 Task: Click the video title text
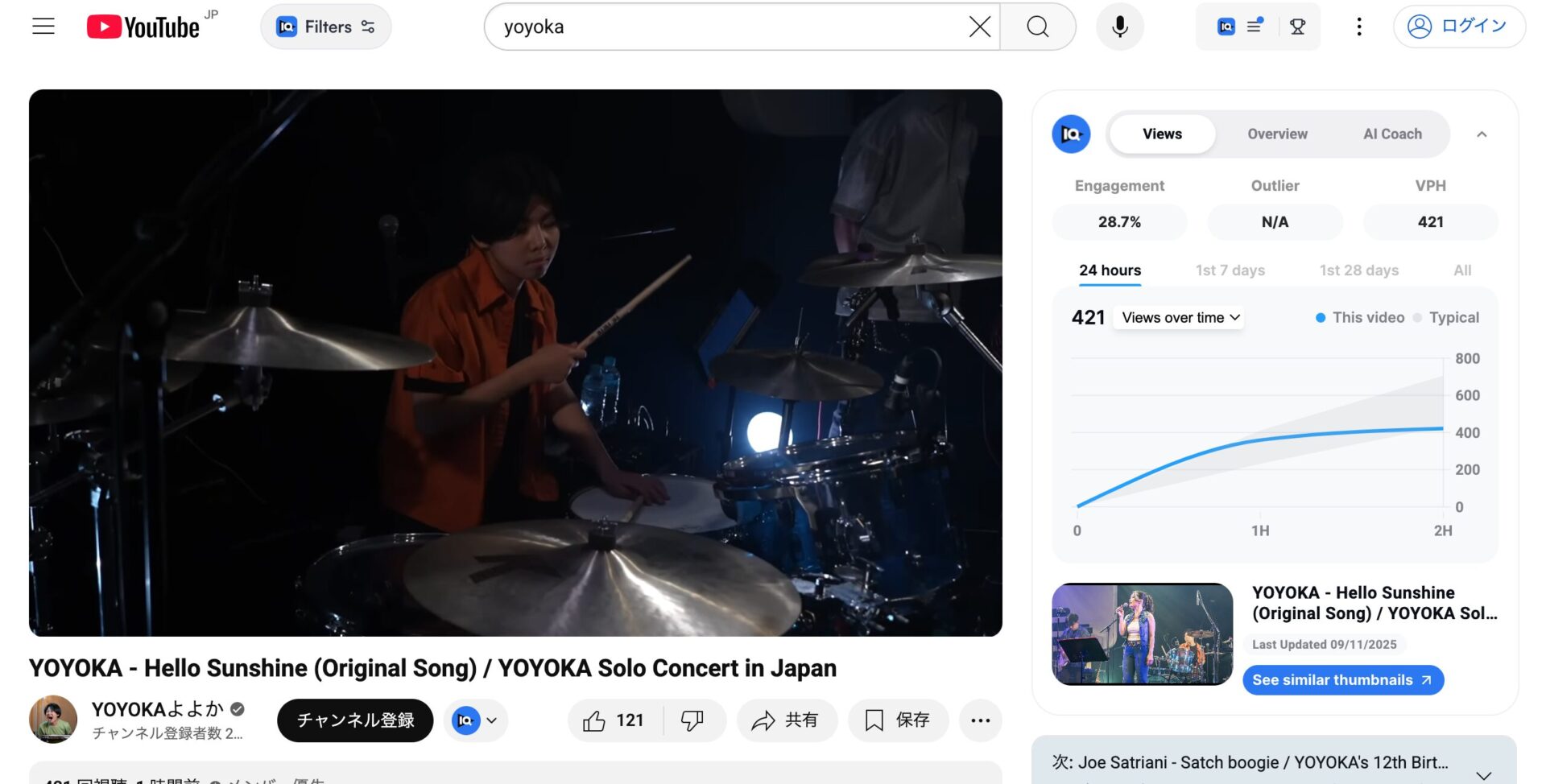point(432,668)
